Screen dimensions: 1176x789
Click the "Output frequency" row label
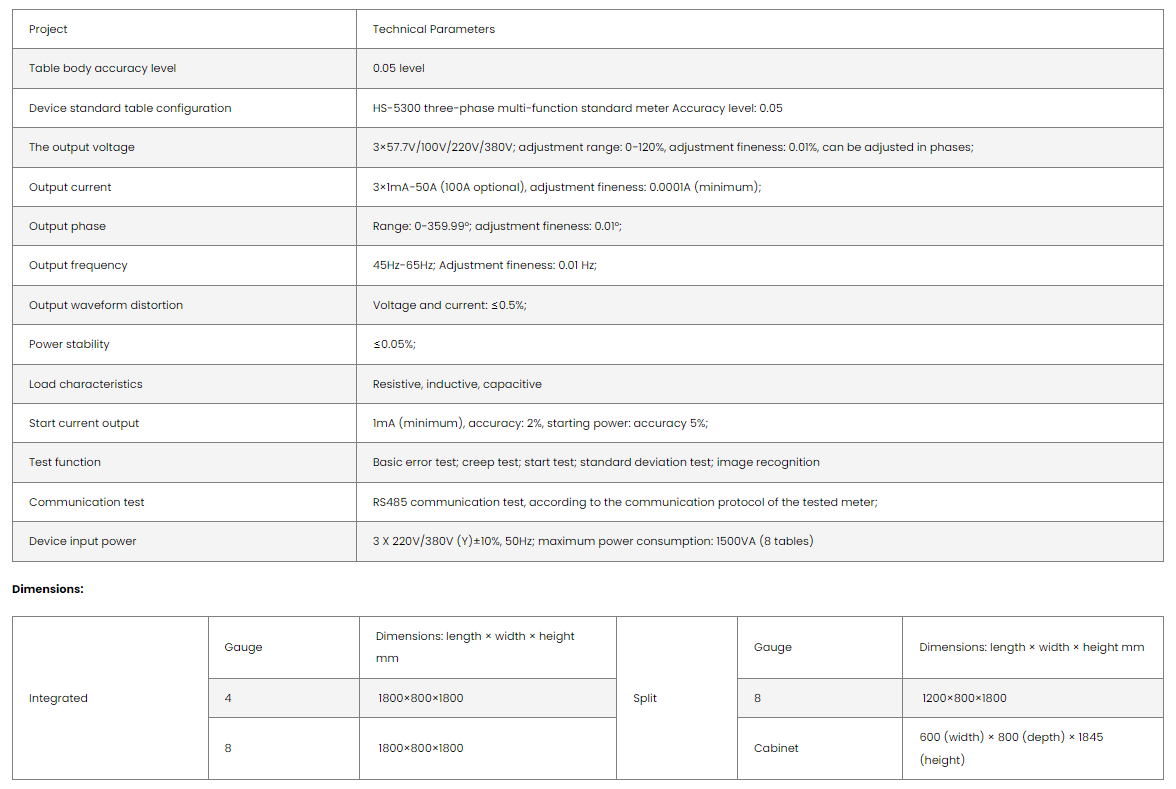[78, 265]
